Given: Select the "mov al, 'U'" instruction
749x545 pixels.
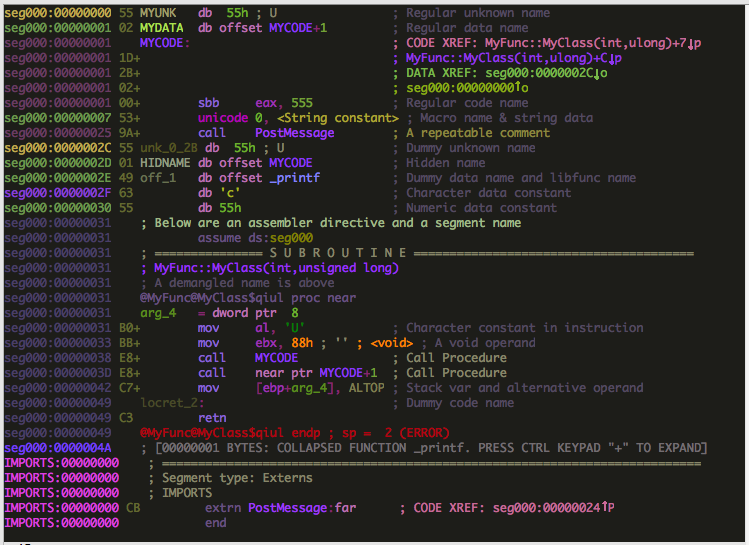Looking at the screenshot, I should pos(251,328).
